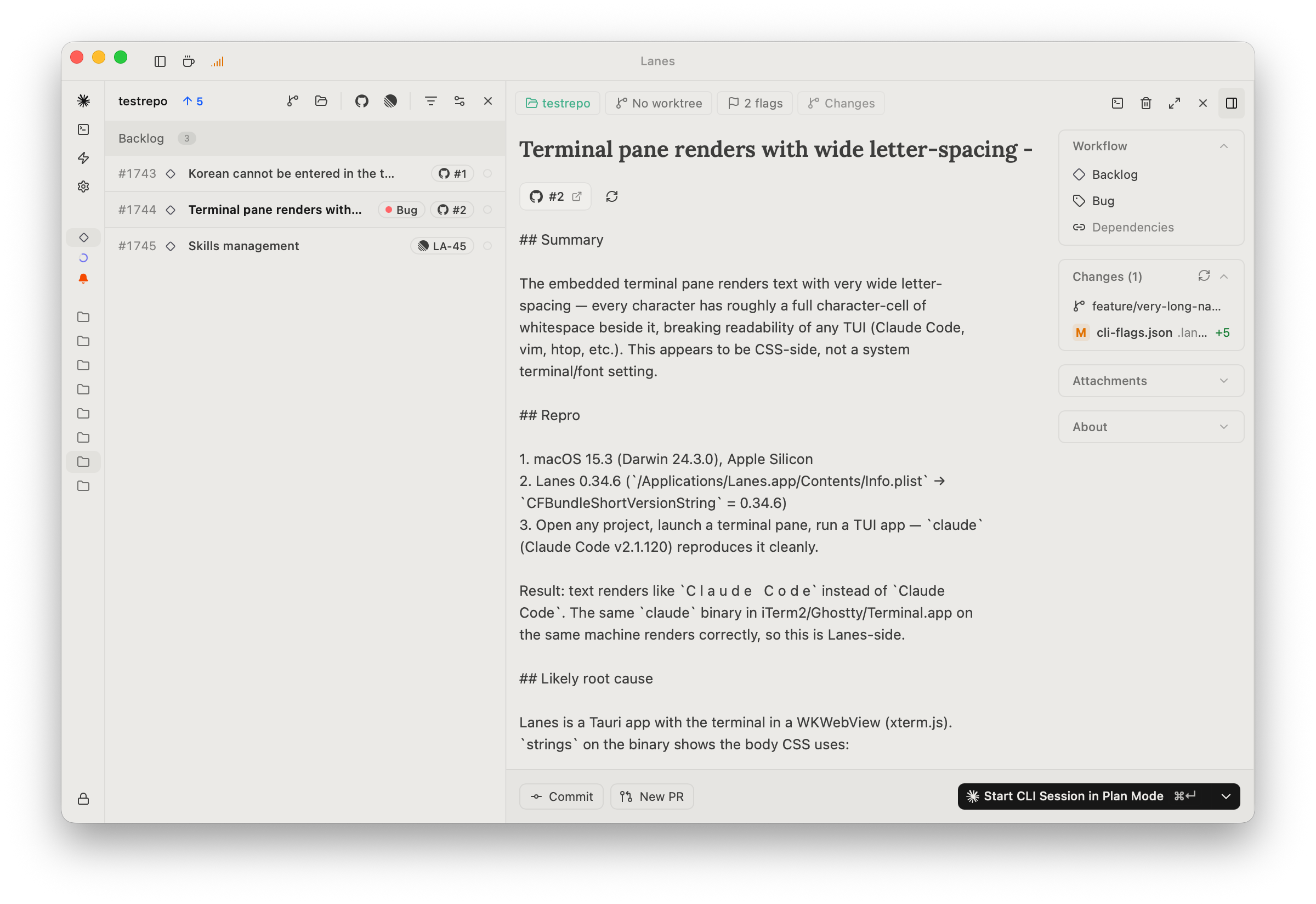Viewport: 1316px width, 904px height.
Task: Toggle status circle for task #1745
Action: 487,246
